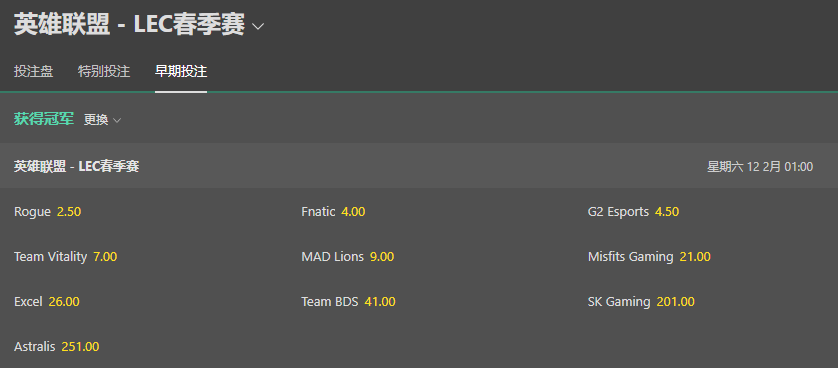Expand the 英雄联盟 - LEC春季赛 title dropdown arrow

[x=258, y=26]
